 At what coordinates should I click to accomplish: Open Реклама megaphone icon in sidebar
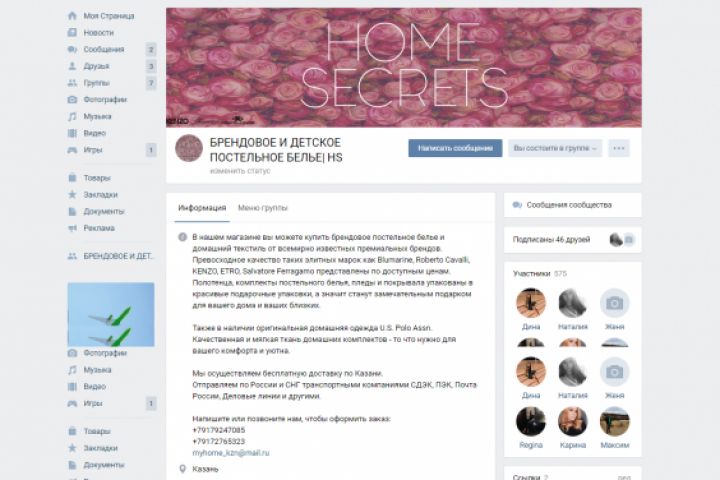(72, 228)
